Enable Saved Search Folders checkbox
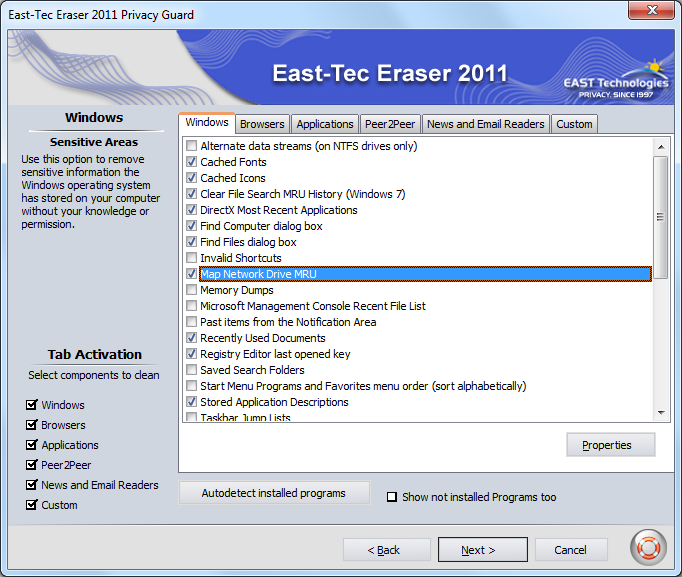682x577 pixels. (191, 370)
